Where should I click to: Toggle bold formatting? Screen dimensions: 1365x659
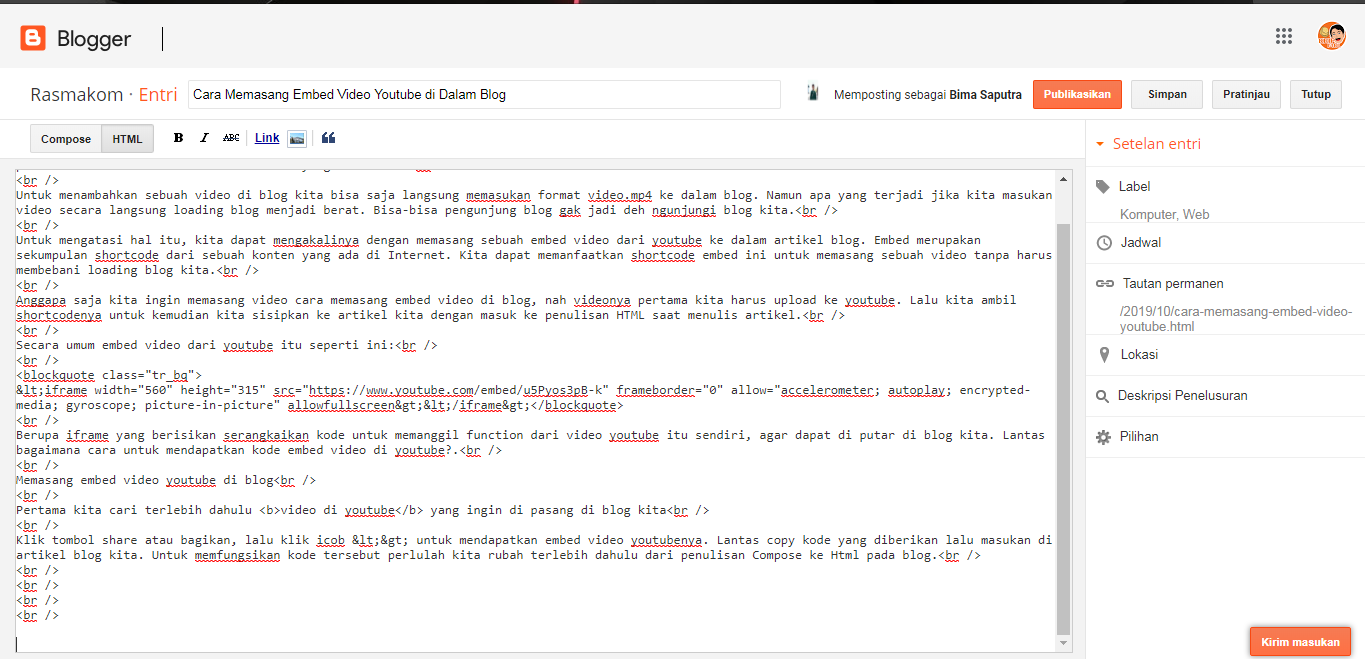178,138
